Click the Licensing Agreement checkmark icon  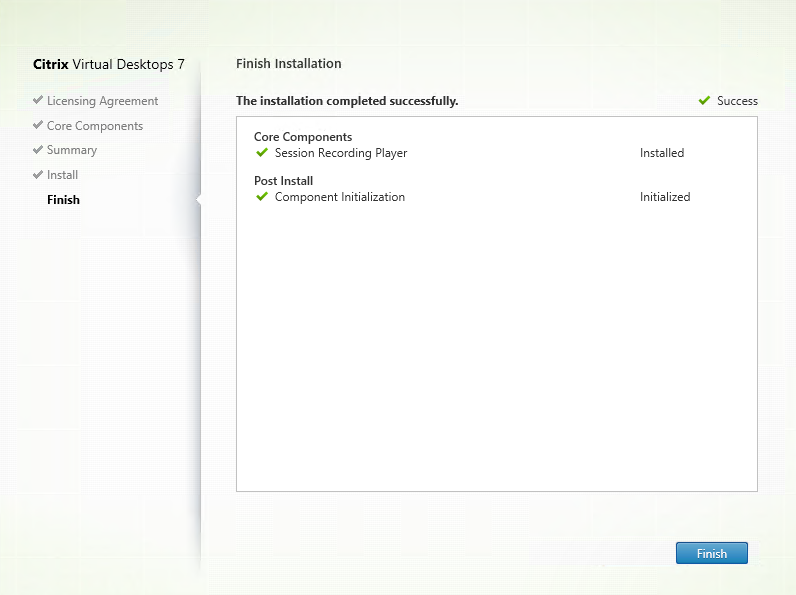tap(38, 101)
